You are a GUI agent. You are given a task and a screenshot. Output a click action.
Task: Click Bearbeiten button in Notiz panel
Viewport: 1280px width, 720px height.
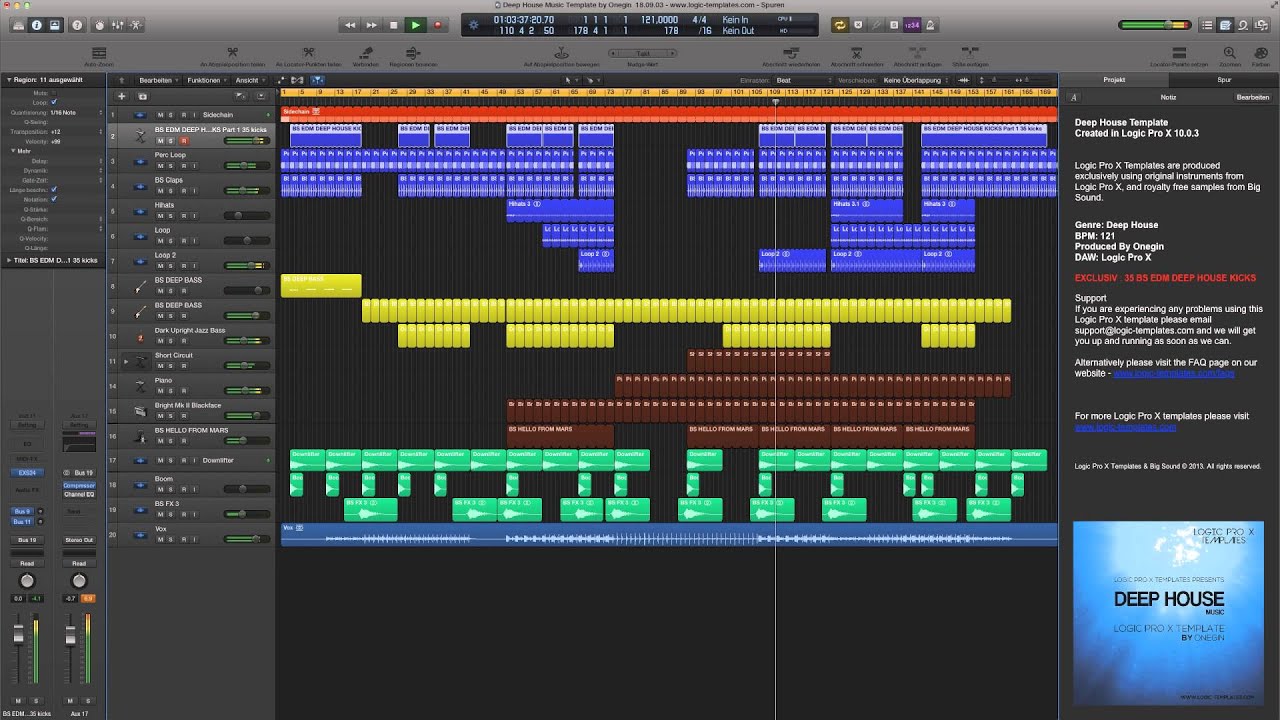tap(1253, 97)
